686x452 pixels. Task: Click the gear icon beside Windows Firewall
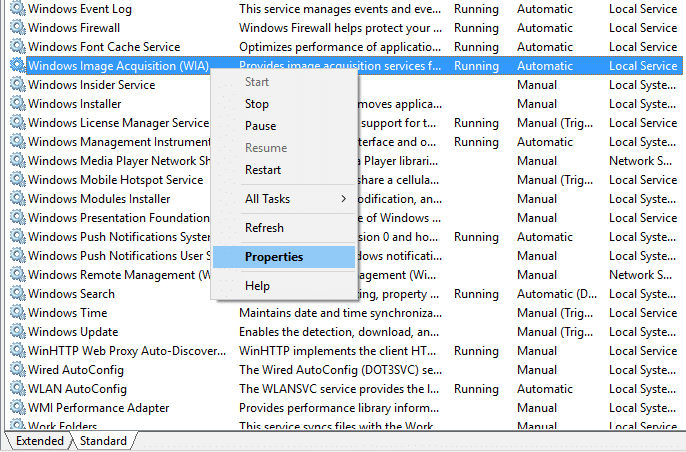point(18,28)
